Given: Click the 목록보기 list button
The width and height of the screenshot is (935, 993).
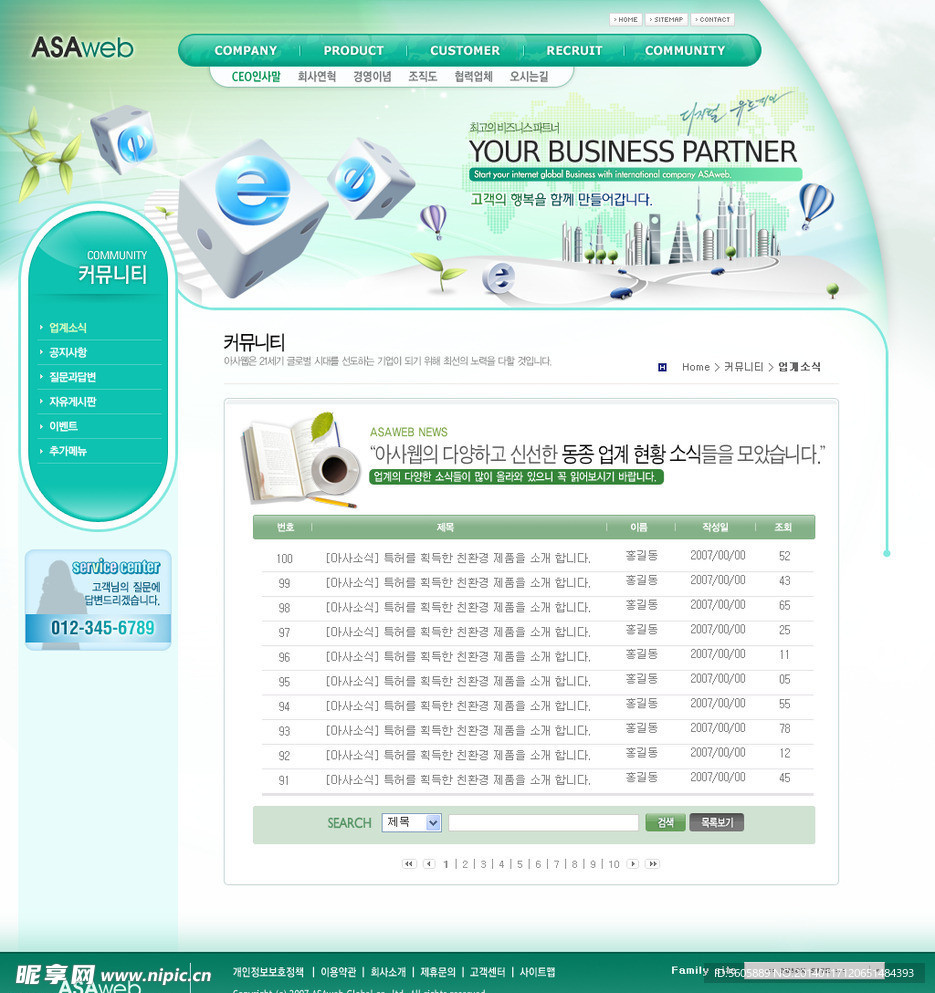Looking at the screenshot, I should [x=716, y=823].
